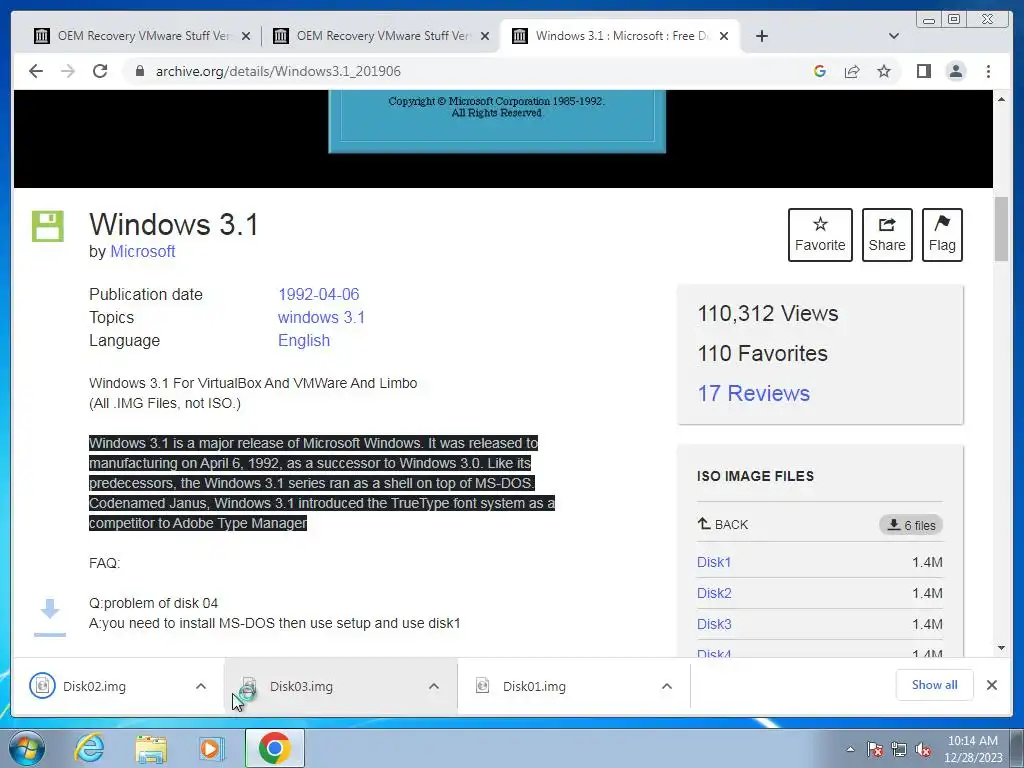Click the muted volume tray icon
The height and width of the screenshot is (768, 1024).
tap(923, 750)
